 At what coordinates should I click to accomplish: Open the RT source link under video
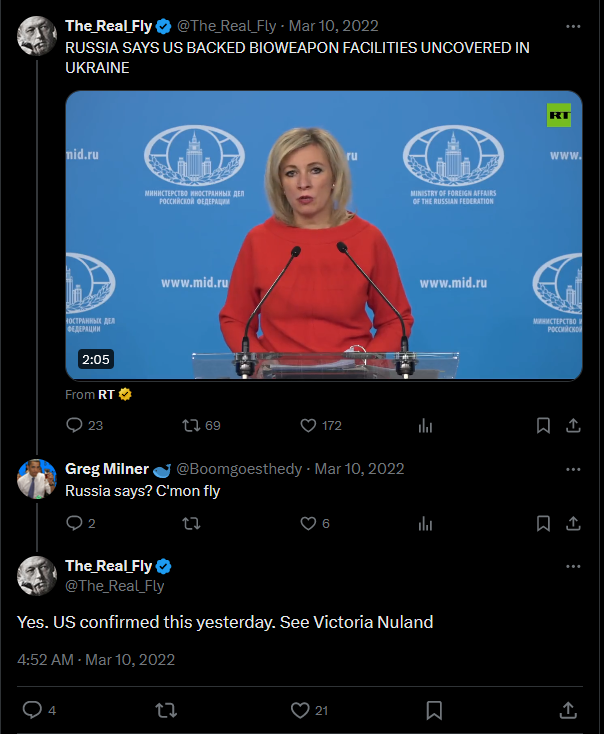pos(105,394)
